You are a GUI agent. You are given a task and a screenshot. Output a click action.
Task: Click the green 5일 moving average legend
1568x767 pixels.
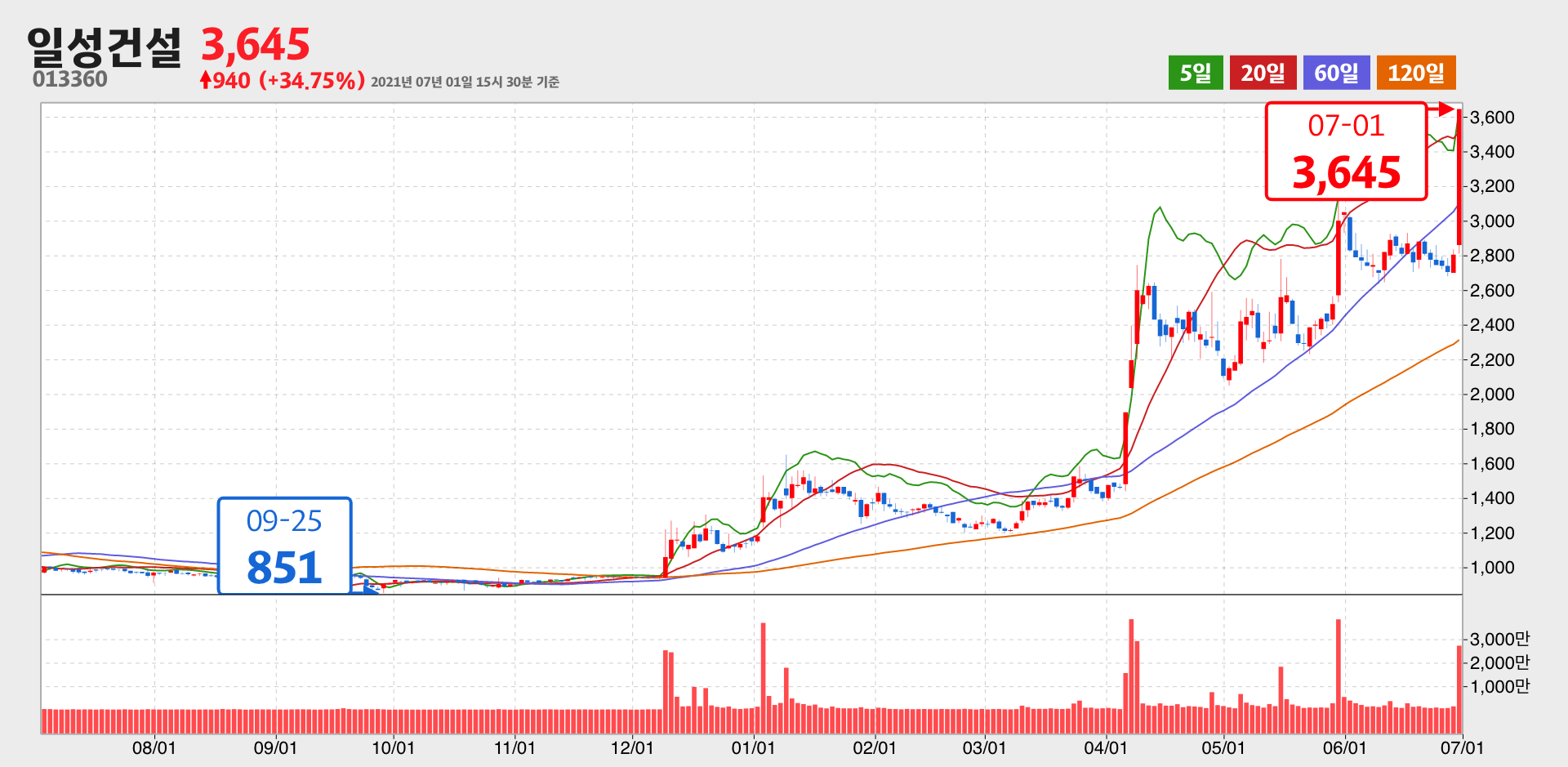[x=1196, y=73]
